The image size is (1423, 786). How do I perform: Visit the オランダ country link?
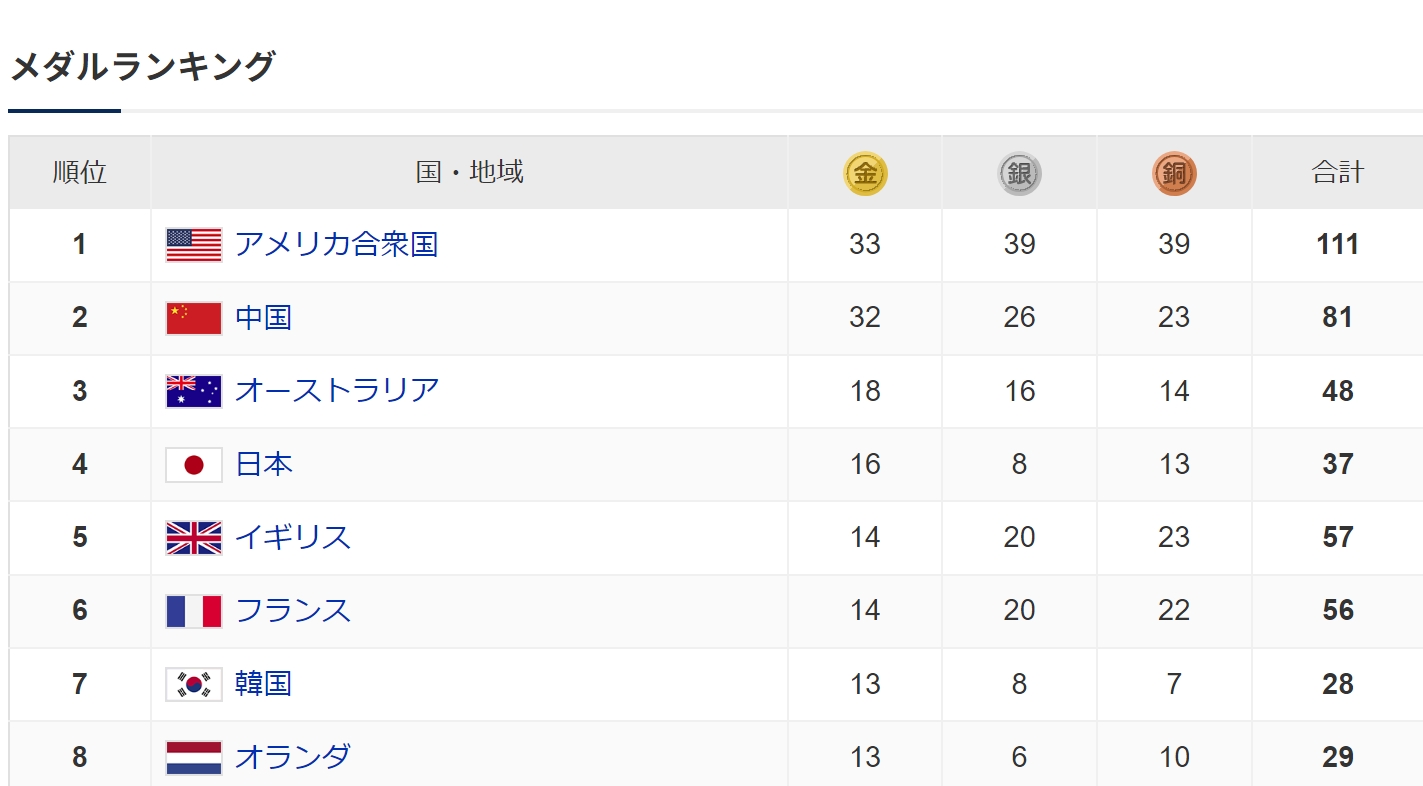pyautogui.click(x=293, y=757)
